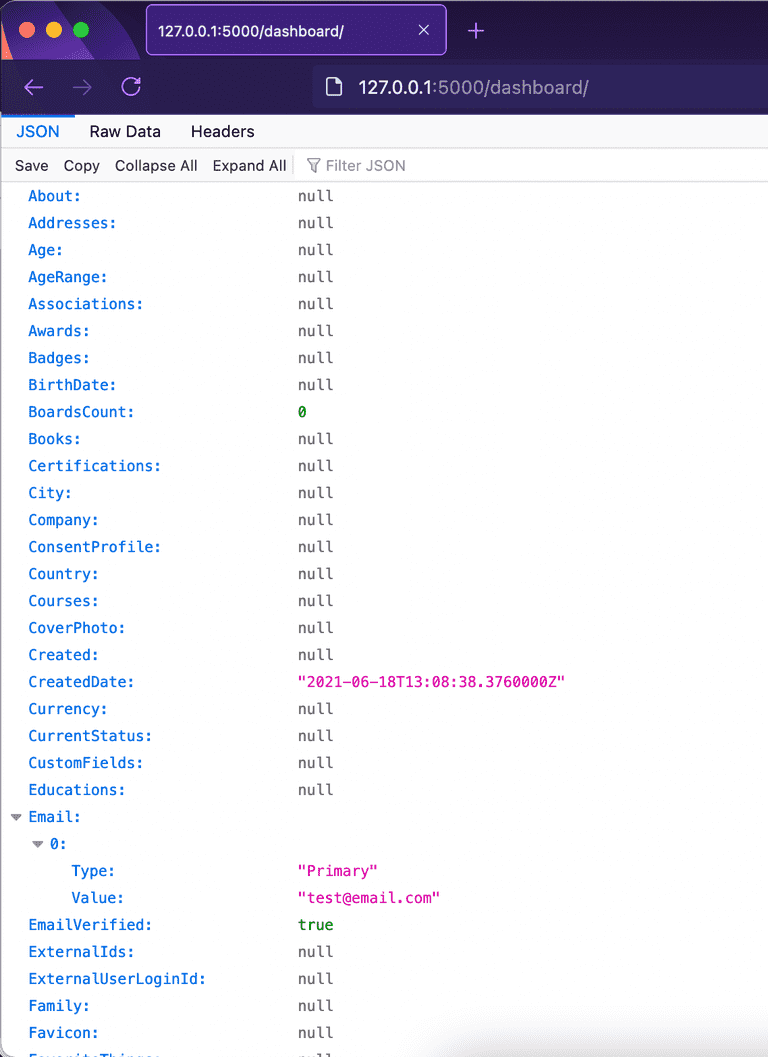
Task: Collapse the Email item 0 node
Action: point(38,844)
